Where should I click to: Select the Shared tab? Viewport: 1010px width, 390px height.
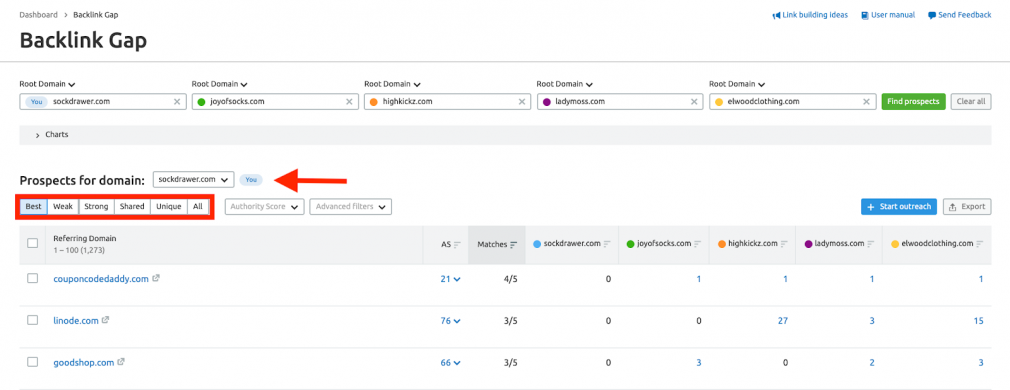point(132,207)
